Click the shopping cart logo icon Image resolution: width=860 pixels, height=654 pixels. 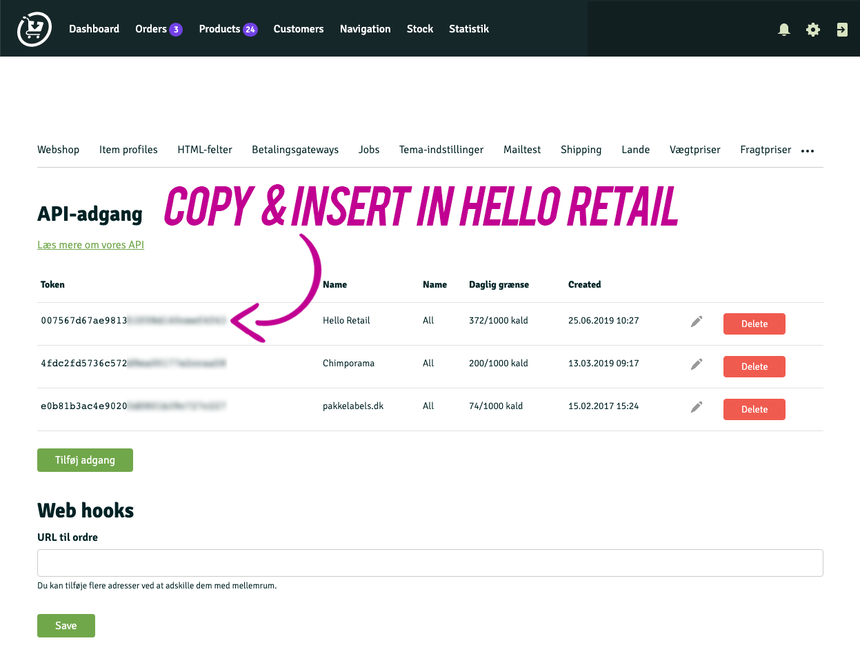click(x=34, y=29)
